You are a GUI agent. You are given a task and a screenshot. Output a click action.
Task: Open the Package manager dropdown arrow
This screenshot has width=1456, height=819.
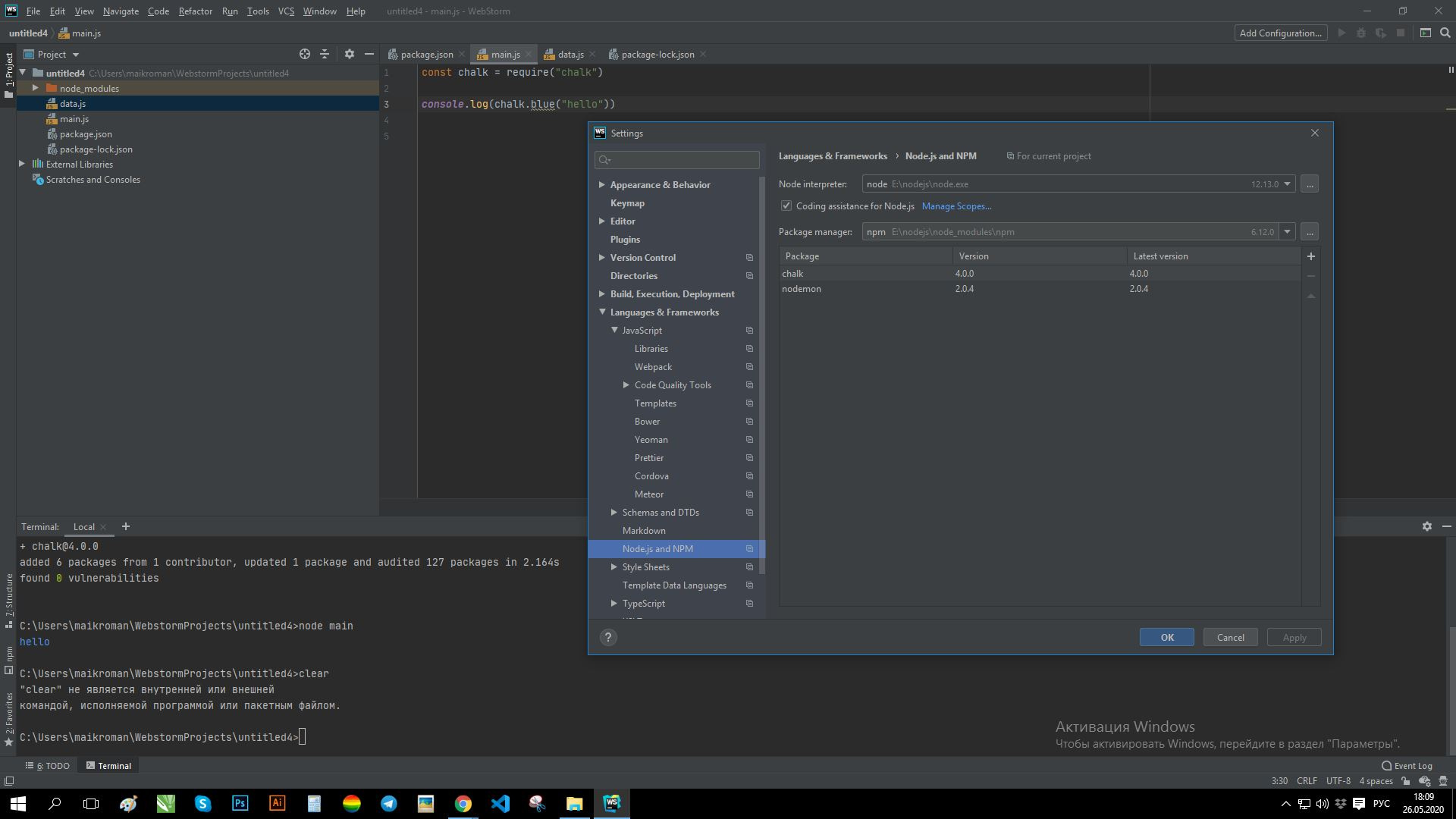click(x=1287, y=232)
